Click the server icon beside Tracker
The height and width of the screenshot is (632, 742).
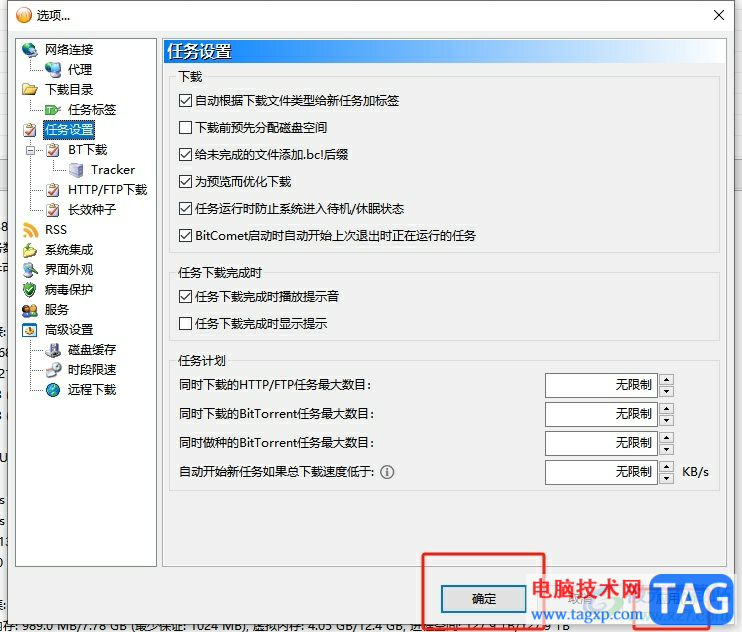click(x=76, y=170)
